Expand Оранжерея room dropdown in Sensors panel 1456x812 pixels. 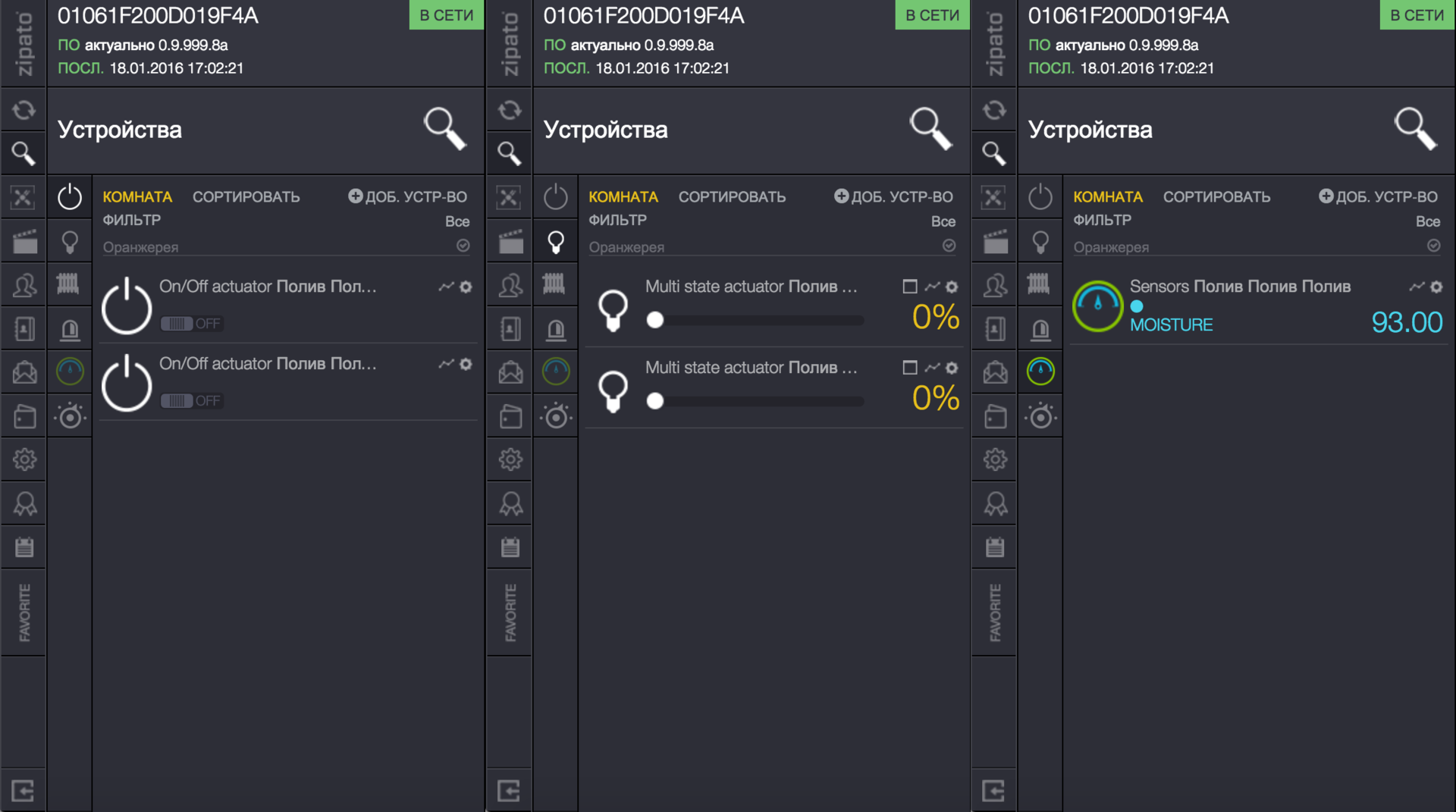[1433, 246]
